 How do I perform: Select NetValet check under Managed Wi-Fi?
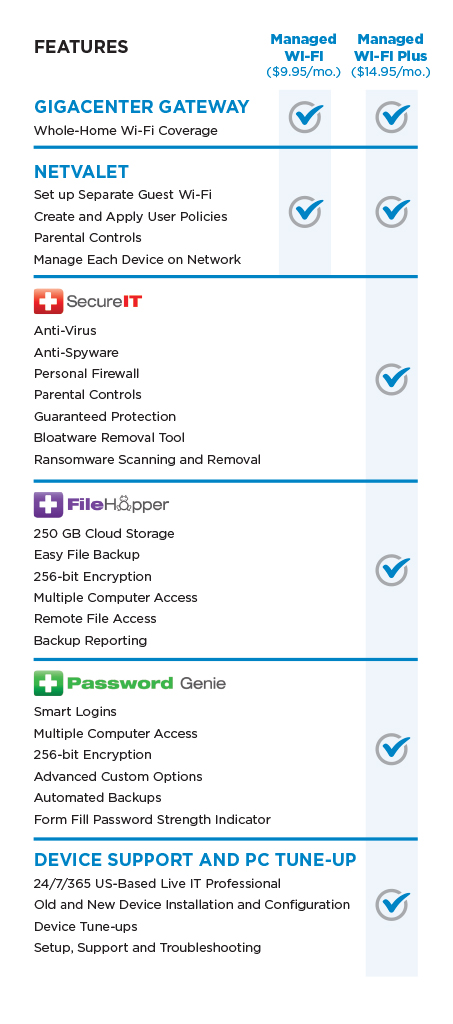[x=305, y=211]
